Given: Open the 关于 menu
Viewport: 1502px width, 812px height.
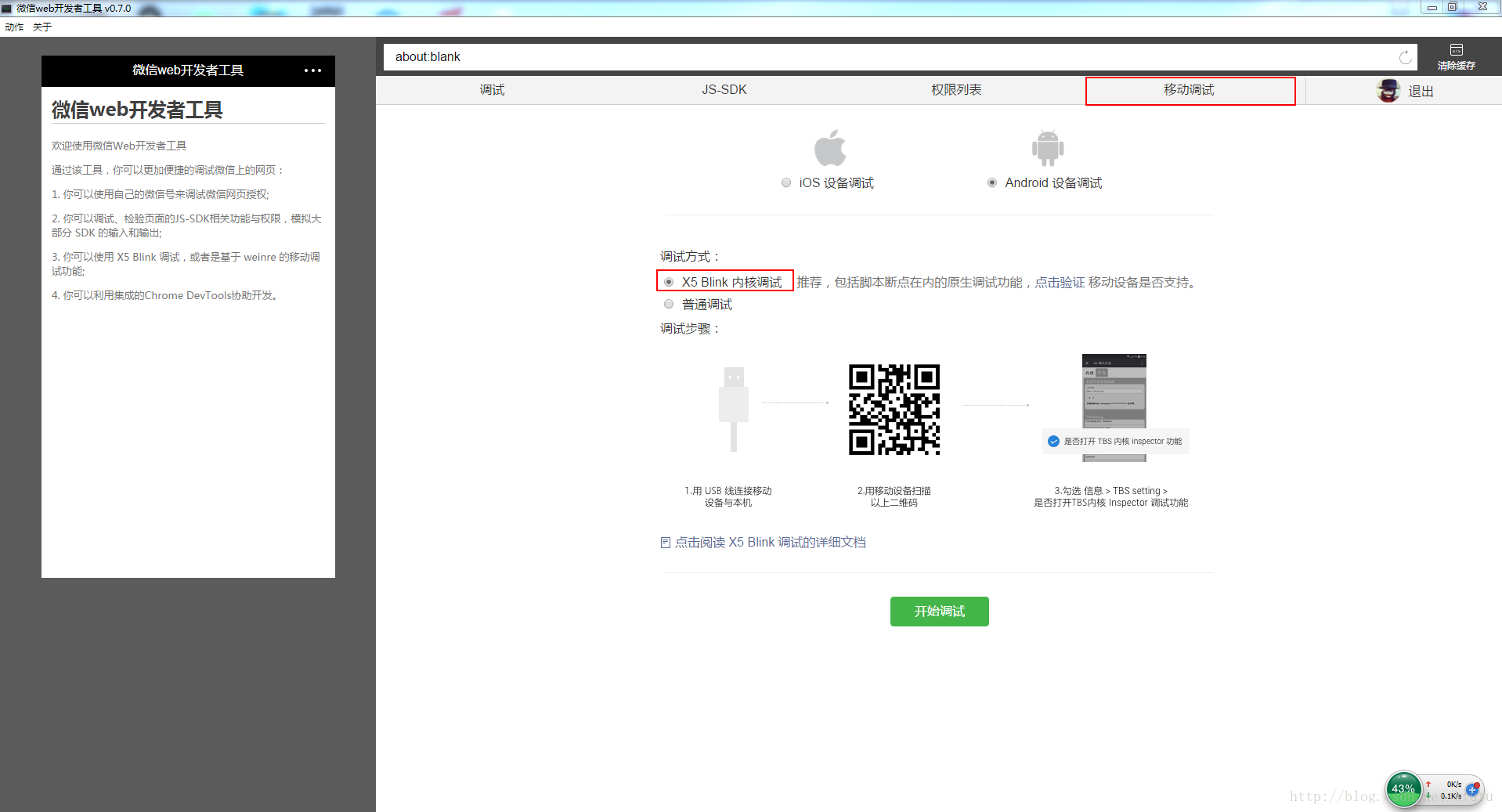Looking at the screenshot, I should coord(42,27).
